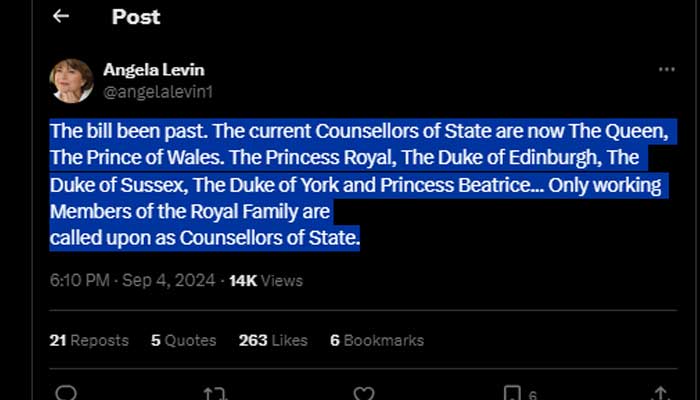Click the 6 Bookmarks count
The image size is (700, 400).
tap(376, 340)
